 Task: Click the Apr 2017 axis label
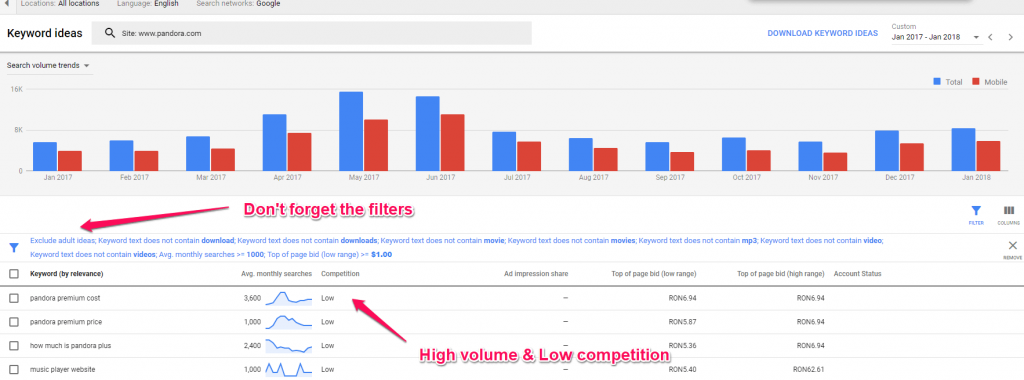click(287, 178)
